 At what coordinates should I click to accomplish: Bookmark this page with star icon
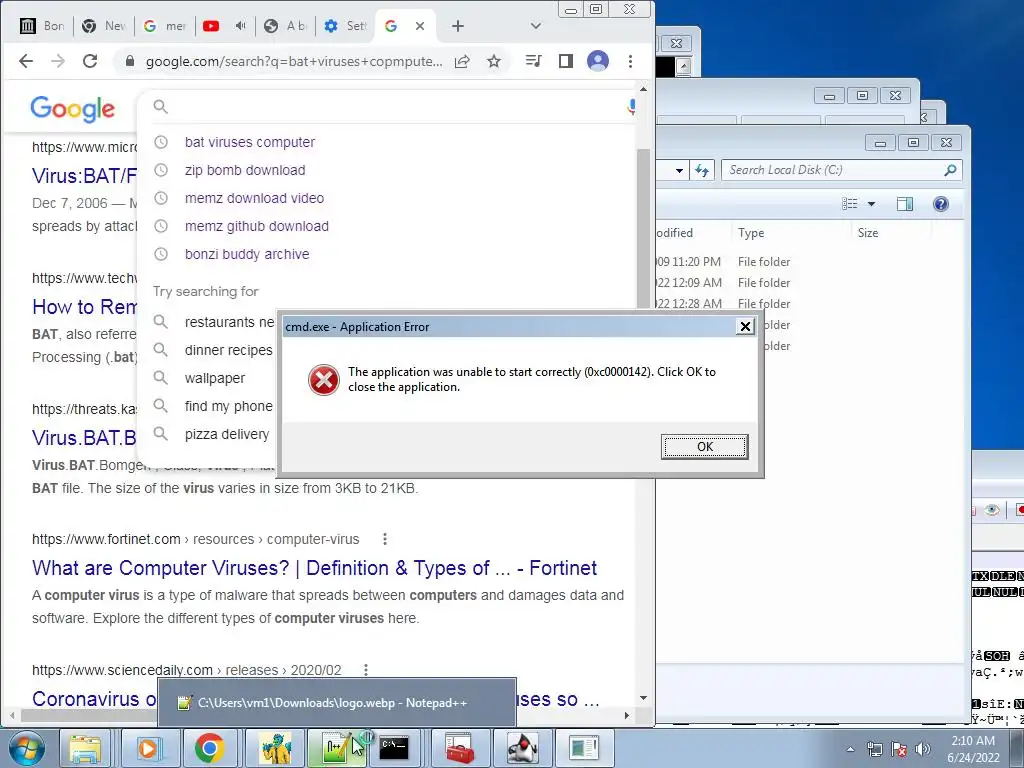(x=494, y=61)
